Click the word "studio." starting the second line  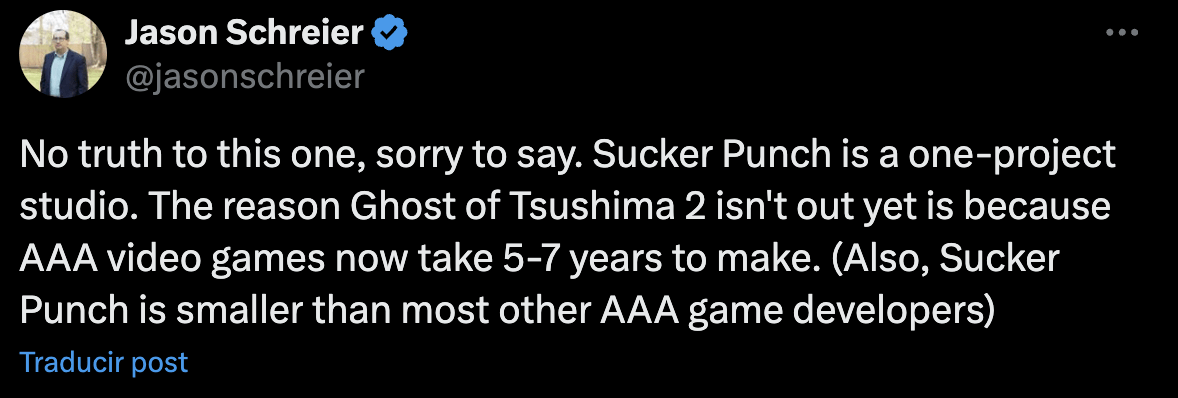(x=68, y=208)
